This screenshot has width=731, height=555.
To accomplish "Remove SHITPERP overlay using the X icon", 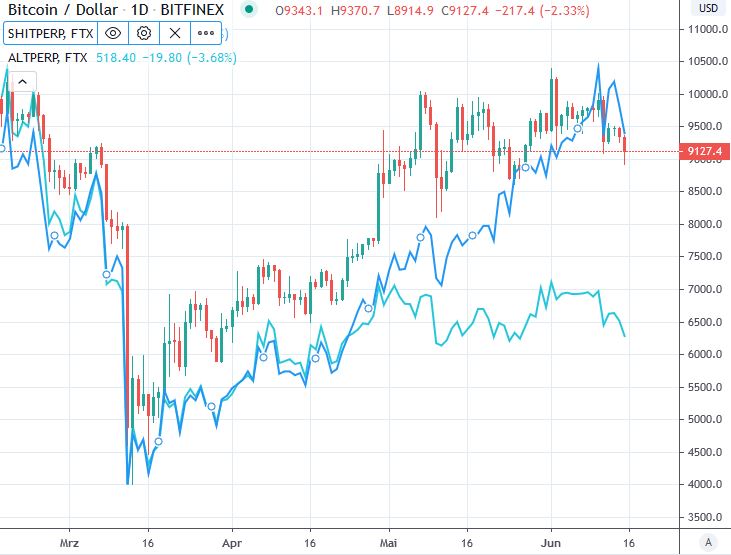I will coord(174,33).
